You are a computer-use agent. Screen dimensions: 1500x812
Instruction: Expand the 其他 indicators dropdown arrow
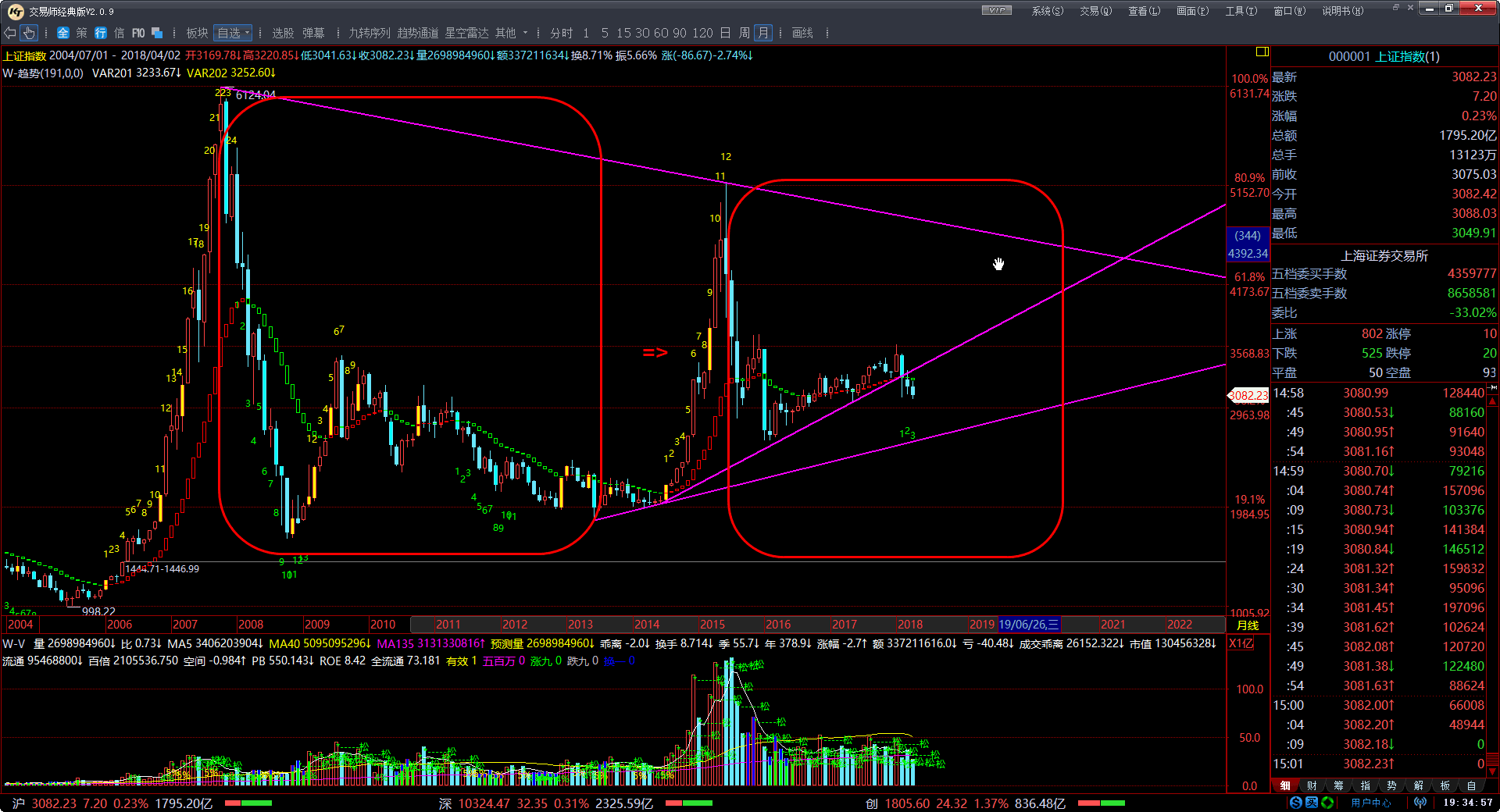[525, 33]
